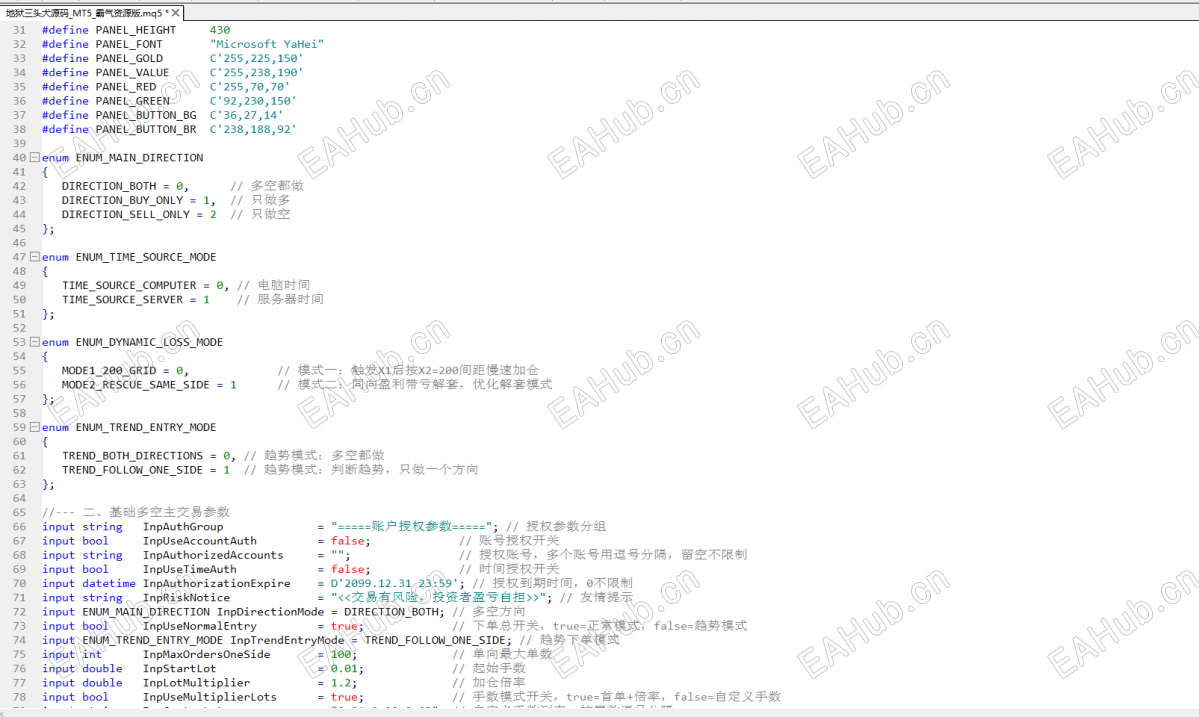Click line number 65 in the gutter
This screenshot has height=717, width=1199.
[19, 512]
